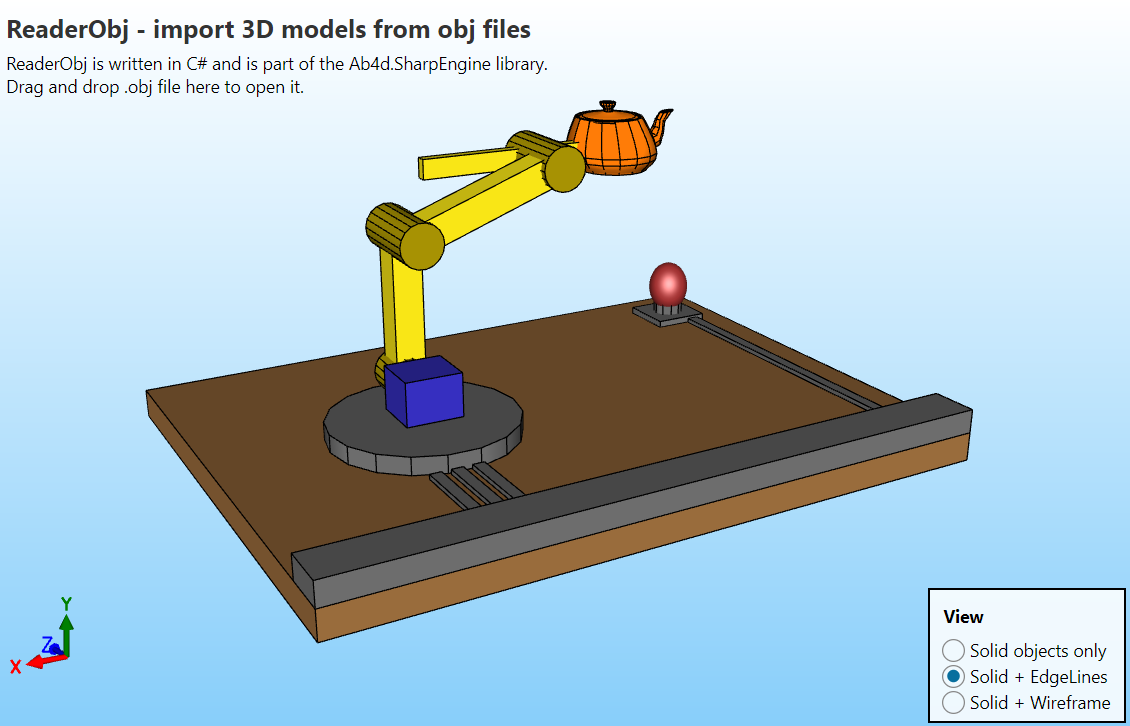This screenshot has height=726, width=1130.
Task: Click the drag and drop .obj instruction text
Action: pos(155,87)
